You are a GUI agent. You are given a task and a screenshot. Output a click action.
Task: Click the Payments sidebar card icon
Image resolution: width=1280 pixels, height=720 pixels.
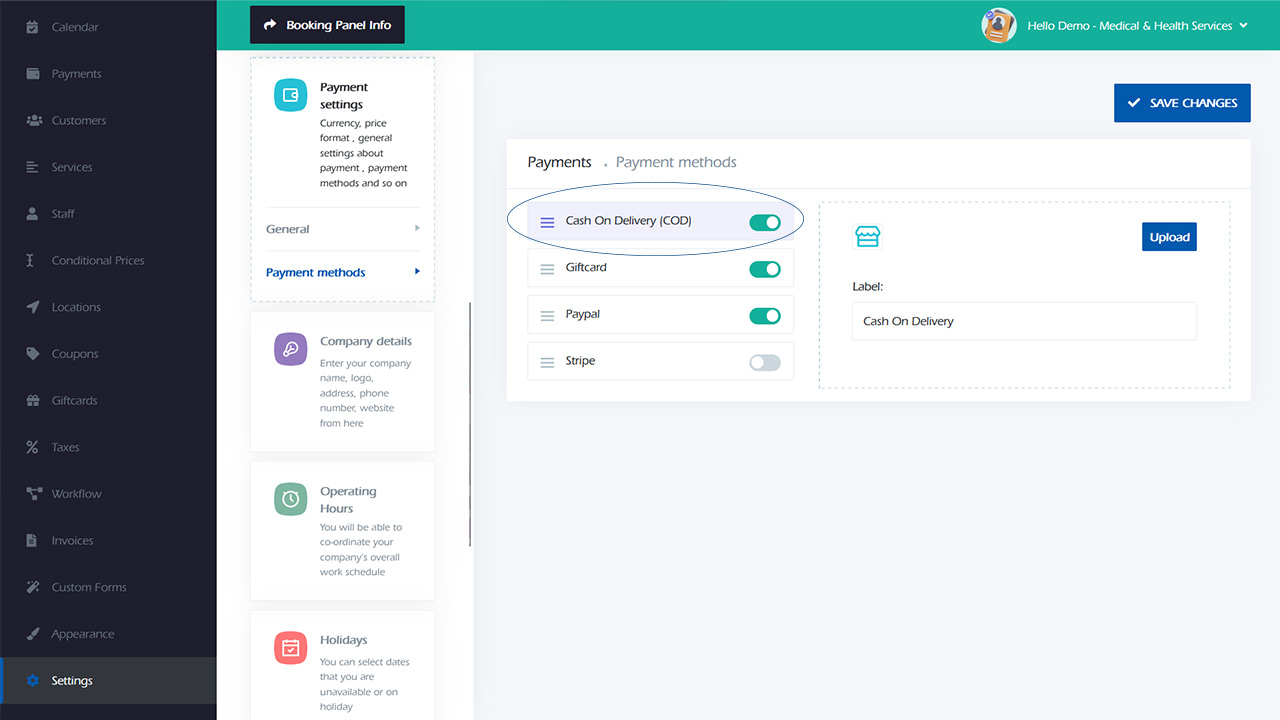(32, 74)
